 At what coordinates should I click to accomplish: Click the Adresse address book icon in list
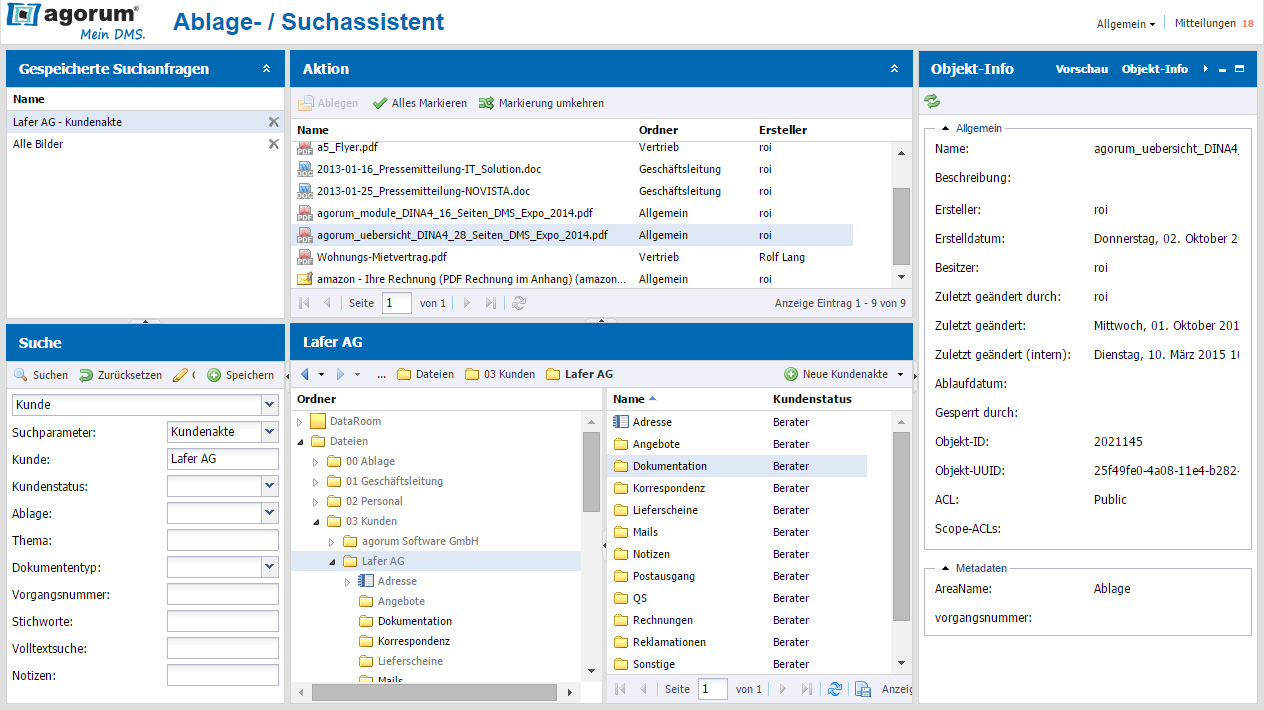tap(620, 422)
